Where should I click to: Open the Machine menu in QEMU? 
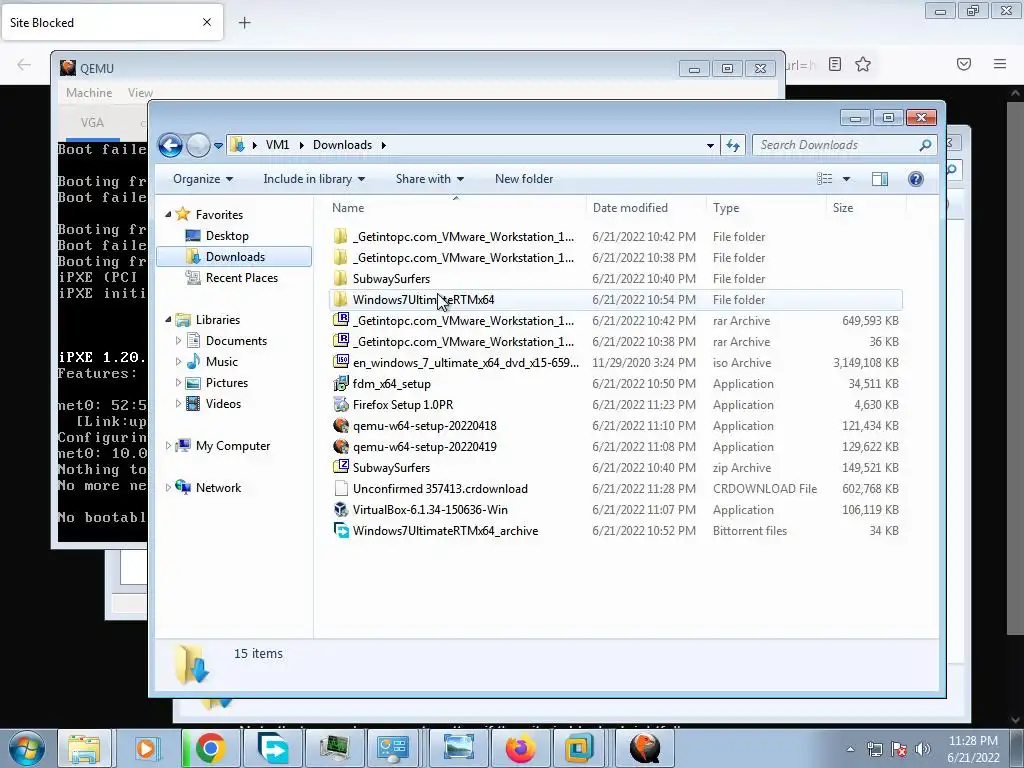point(89,93)
